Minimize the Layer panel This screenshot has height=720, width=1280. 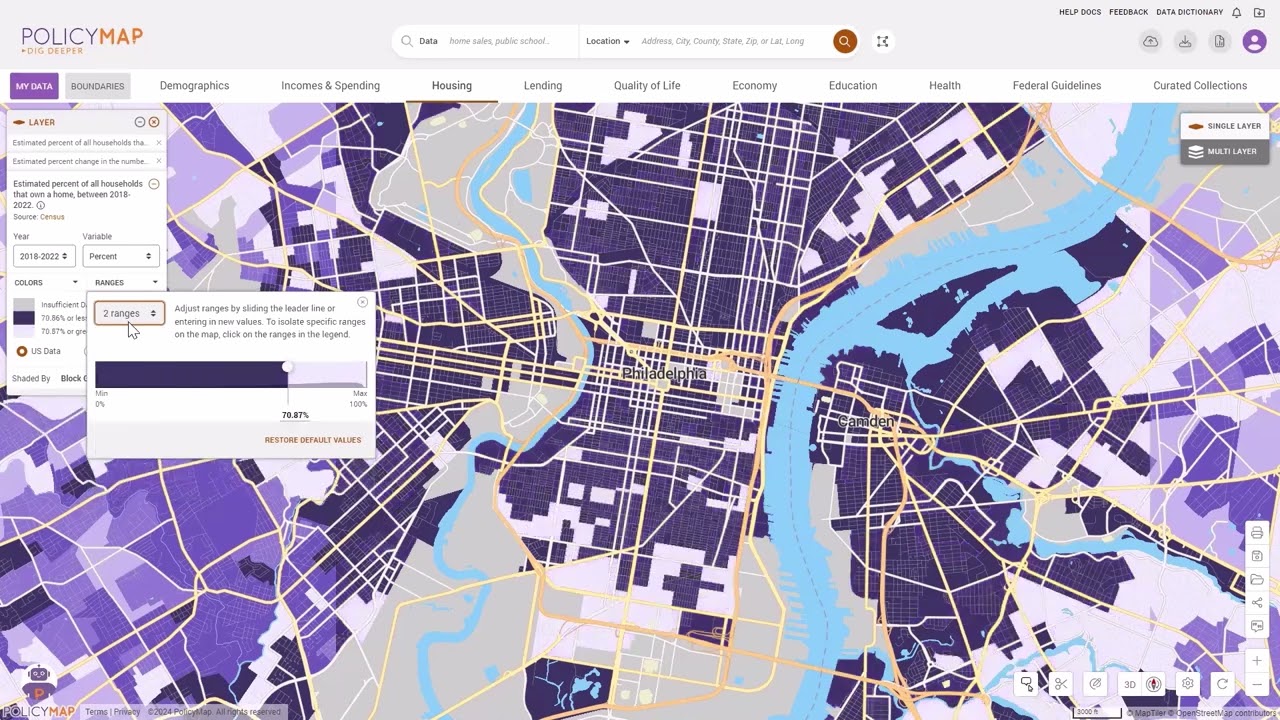click(x=140, y=122)
